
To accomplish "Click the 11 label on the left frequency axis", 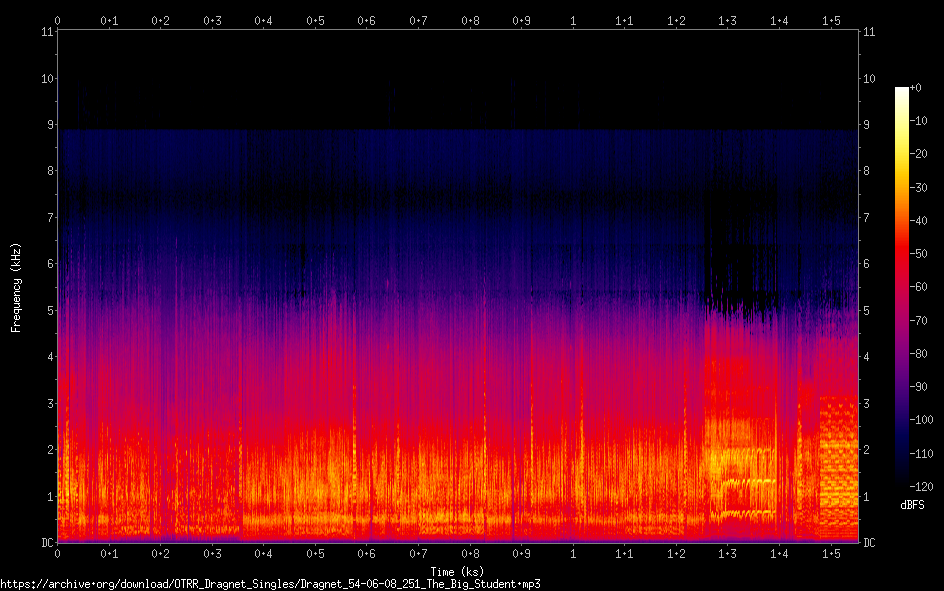I will [x=46, y=32].
